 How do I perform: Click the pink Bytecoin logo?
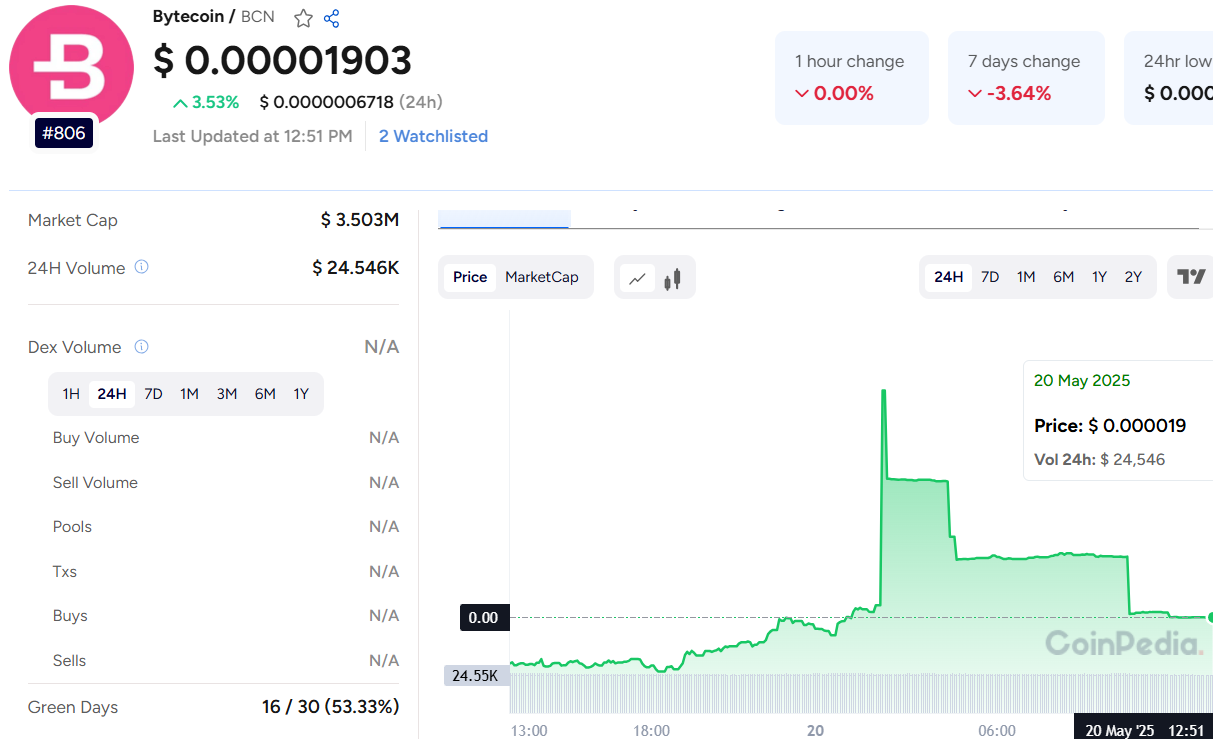(71, 67)
